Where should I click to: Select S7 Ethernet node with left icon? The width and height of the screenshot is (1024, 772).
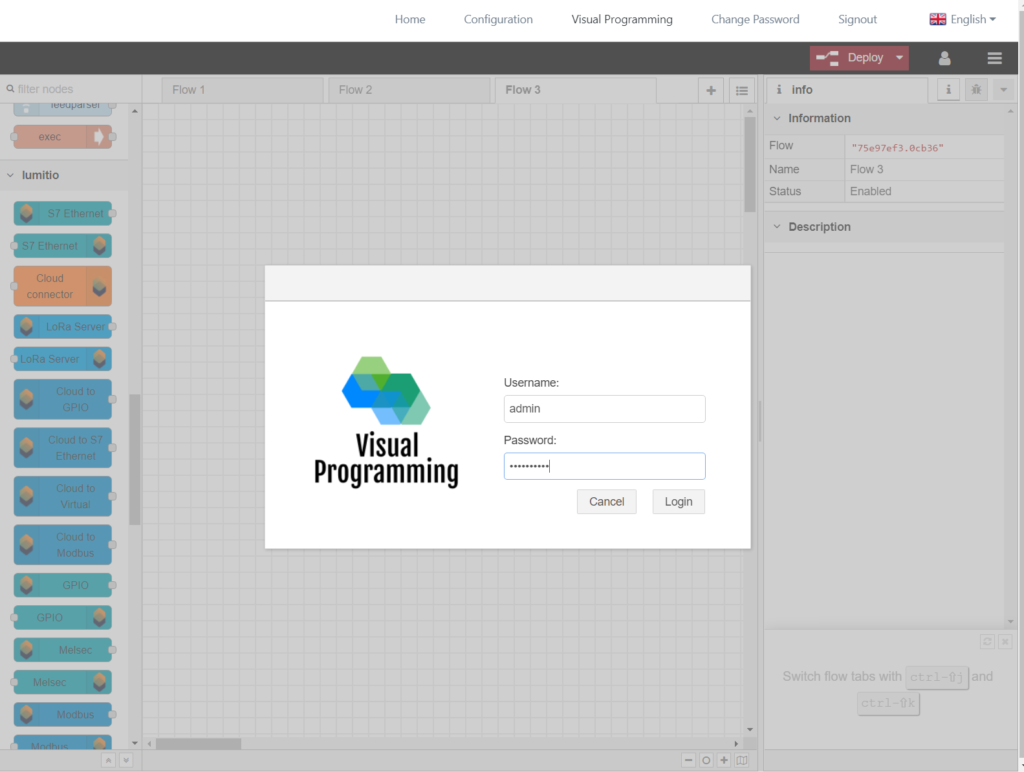(63, 214)
